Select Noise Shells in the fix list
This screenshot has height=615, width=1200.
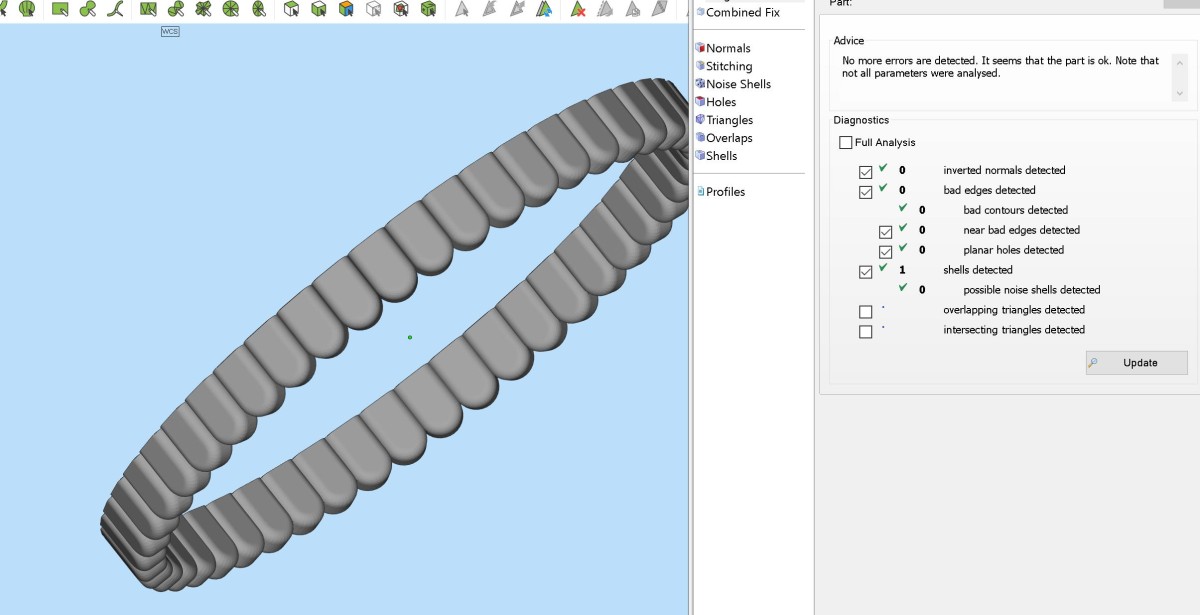738,84
